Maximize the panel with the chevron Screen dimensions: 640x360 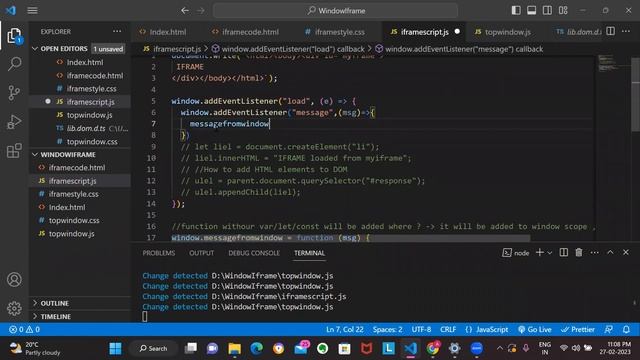(610, 253)
